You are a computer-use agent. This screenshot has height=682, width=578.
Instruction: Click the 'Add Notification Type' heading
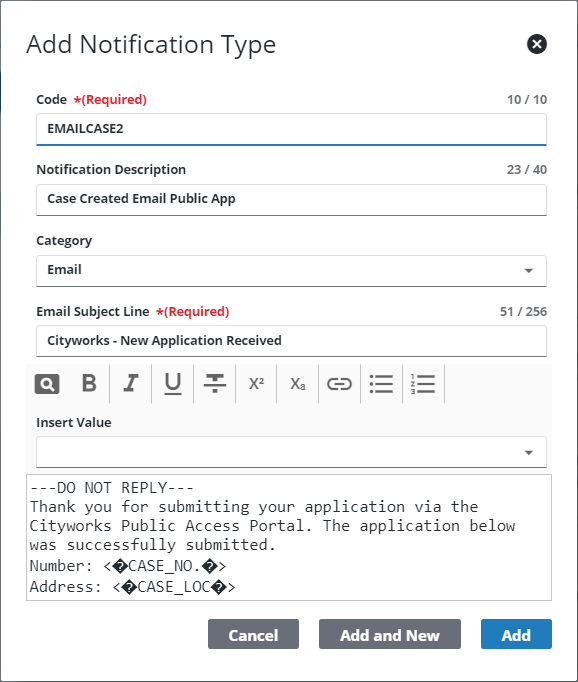[x=151, y=45]
